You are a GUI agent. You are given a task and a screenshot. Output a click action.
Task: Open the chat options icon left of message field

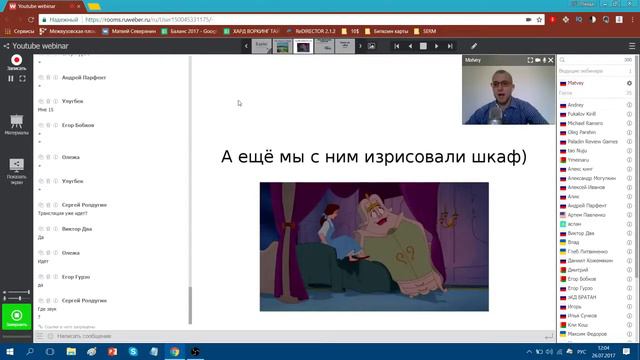click(x=40, y=336)
